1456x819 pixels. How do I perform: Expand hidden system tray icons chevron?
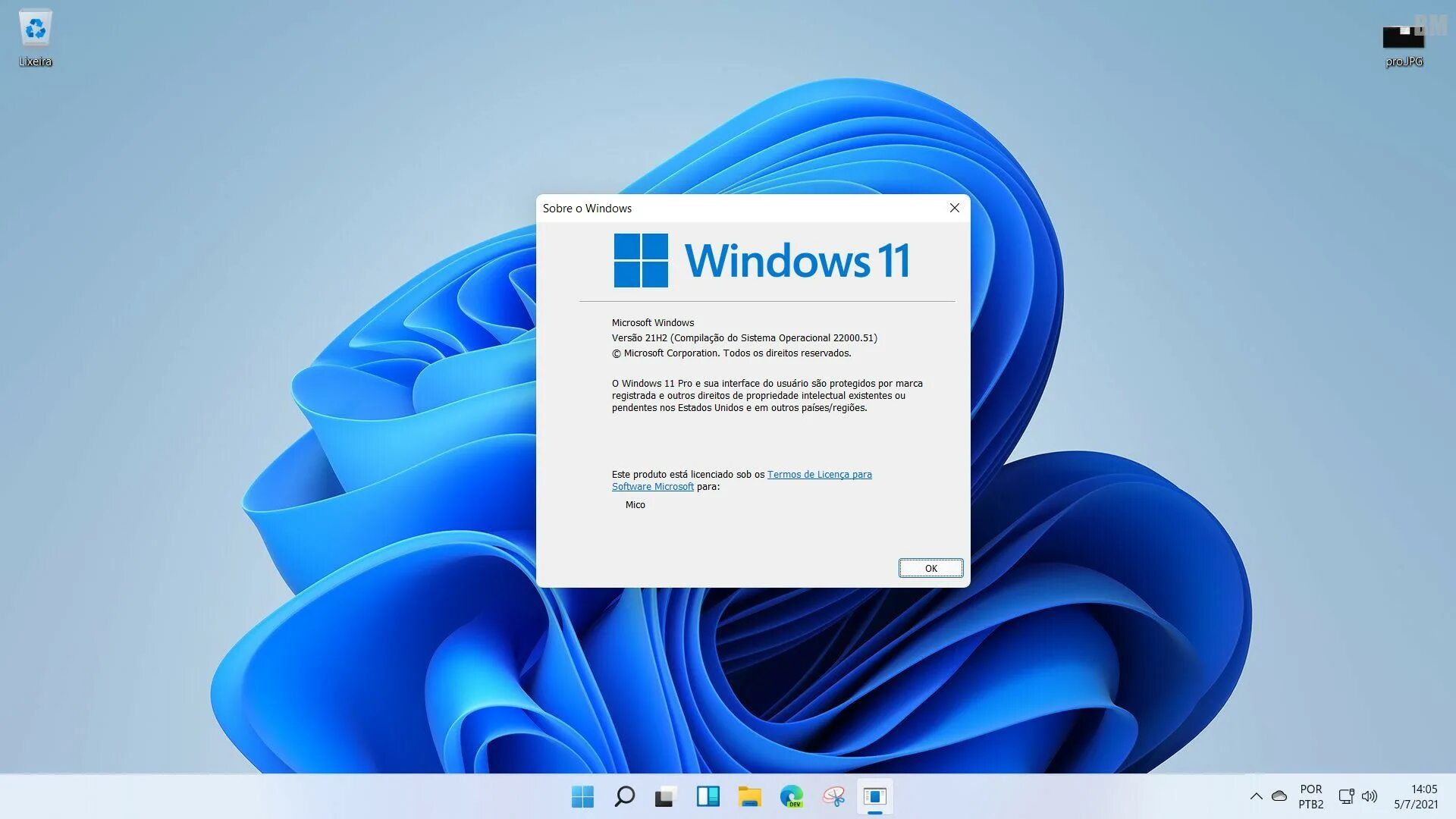(1256, 796)
